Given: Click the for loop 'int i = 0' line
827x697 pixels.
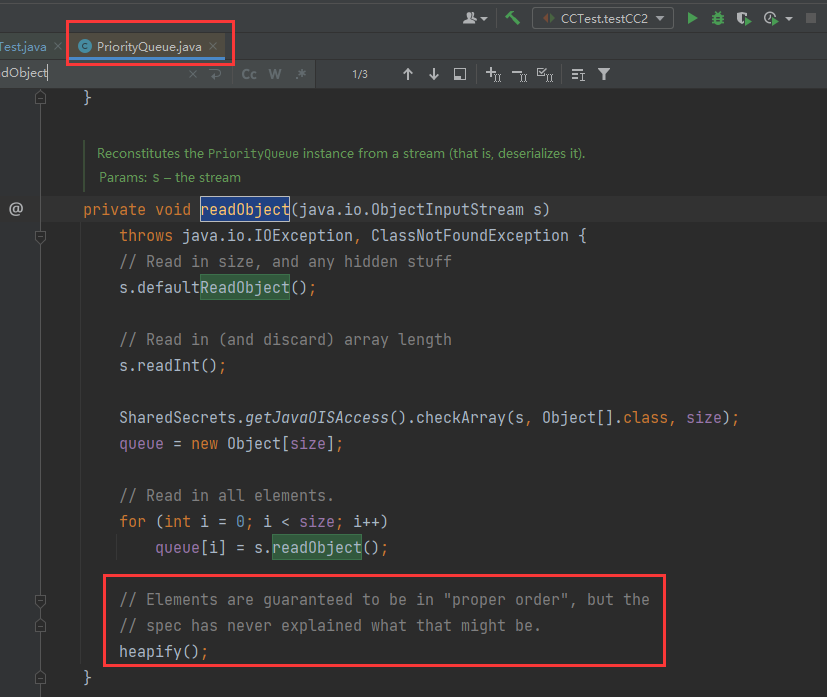Looking at the screenshot, I should 254,521.
